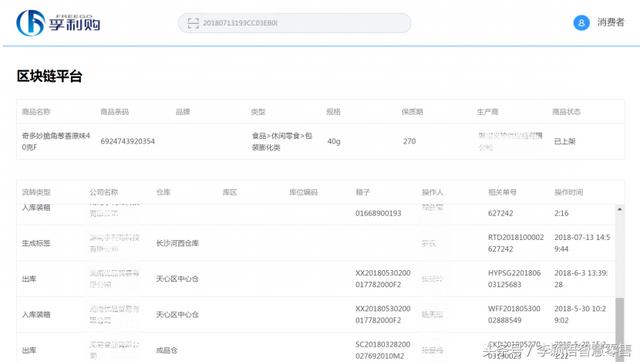Select the 已上架 status cell
The image size is (640, 362).
[564, 141]
